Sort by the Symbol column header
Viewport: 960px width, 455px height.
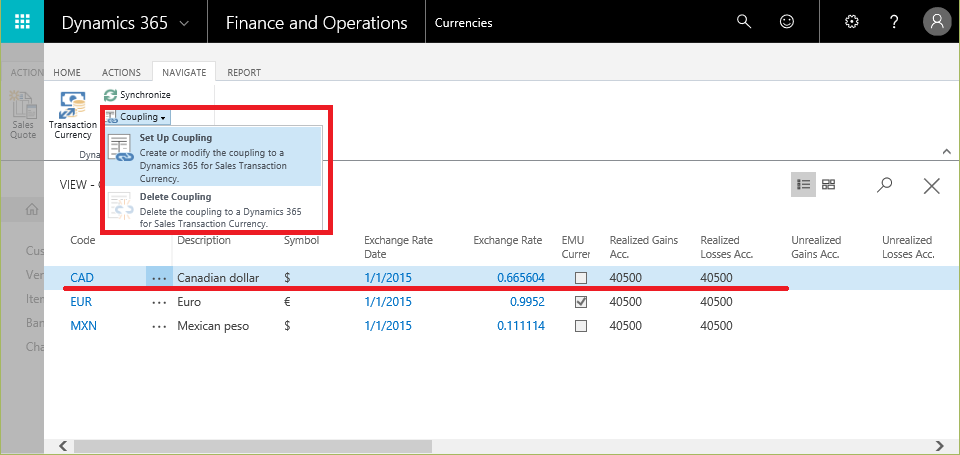(301, 240)
